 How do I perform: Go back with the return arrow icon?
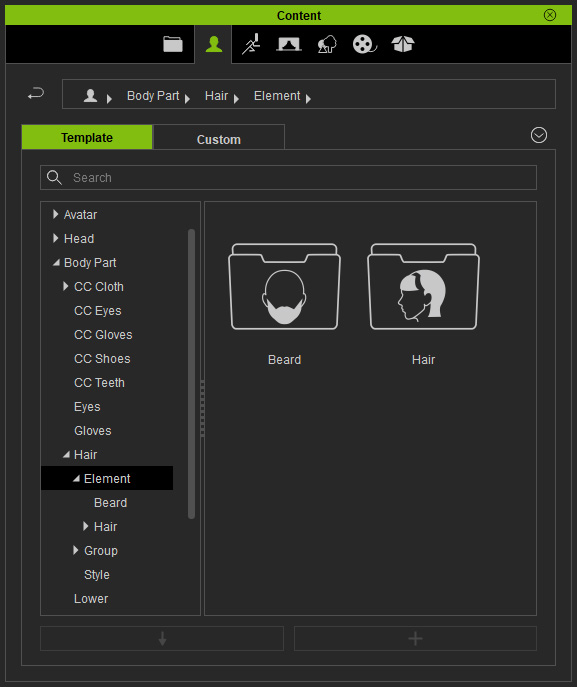point(36,94)
